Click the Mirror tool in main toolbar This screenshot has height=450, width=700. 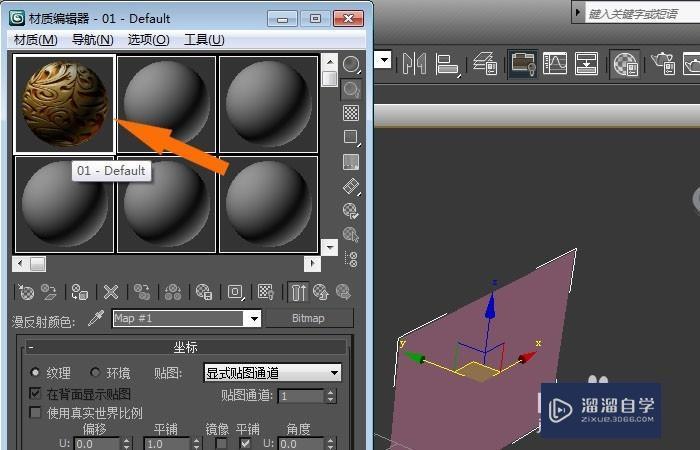414,63
